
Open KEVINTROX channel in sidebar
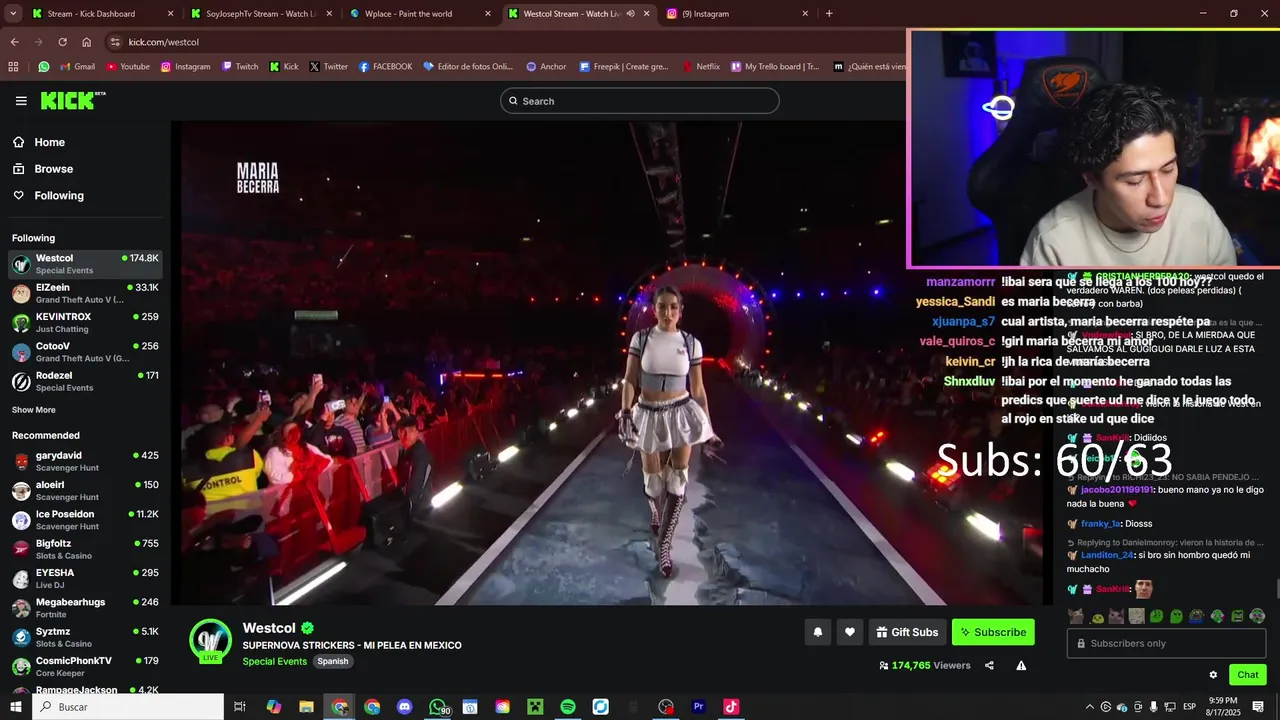click(85, 322)
